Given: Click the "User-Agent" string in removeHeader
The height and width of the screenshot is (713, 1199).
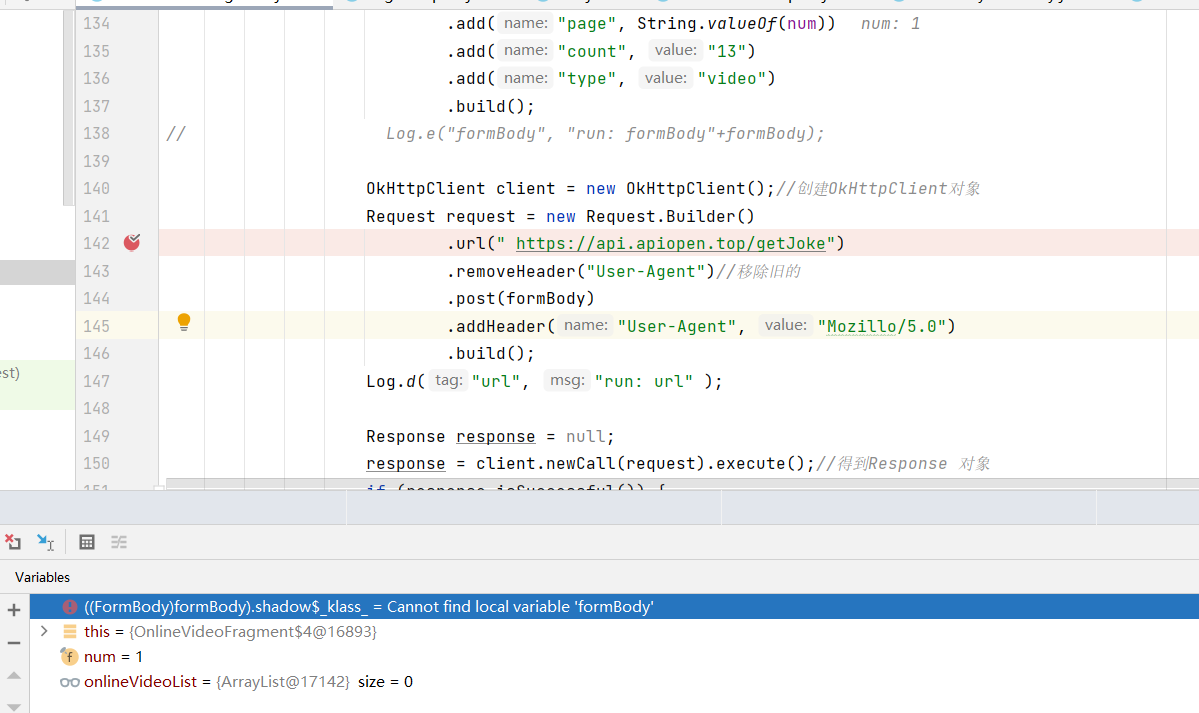Looking at the screenshot, I should (646, 272).
